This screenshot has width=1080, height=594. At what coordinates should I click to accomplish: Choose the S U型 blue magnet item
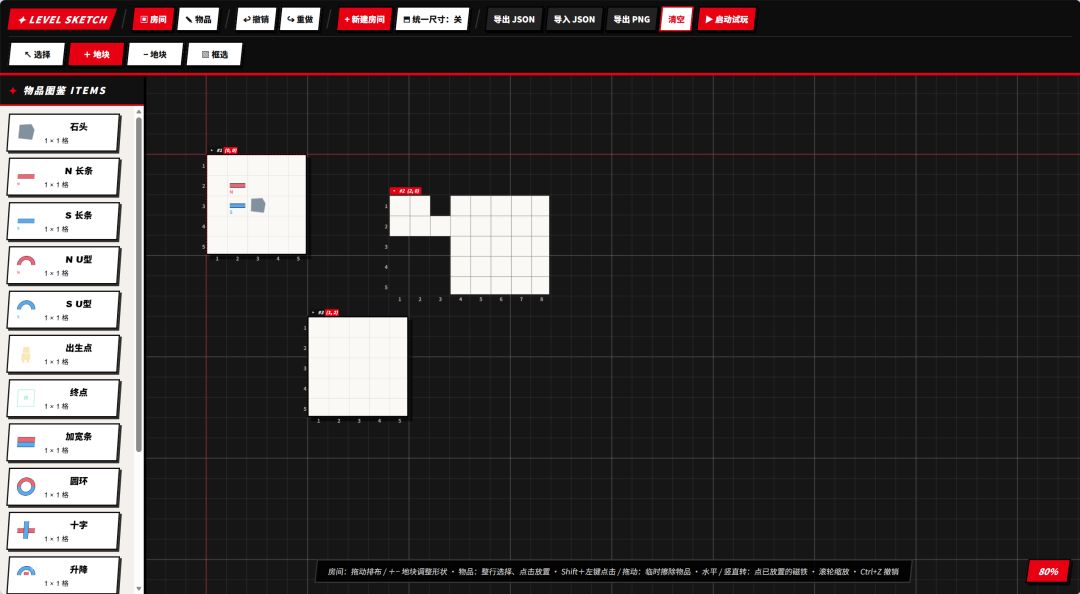(x=63, y=309)
